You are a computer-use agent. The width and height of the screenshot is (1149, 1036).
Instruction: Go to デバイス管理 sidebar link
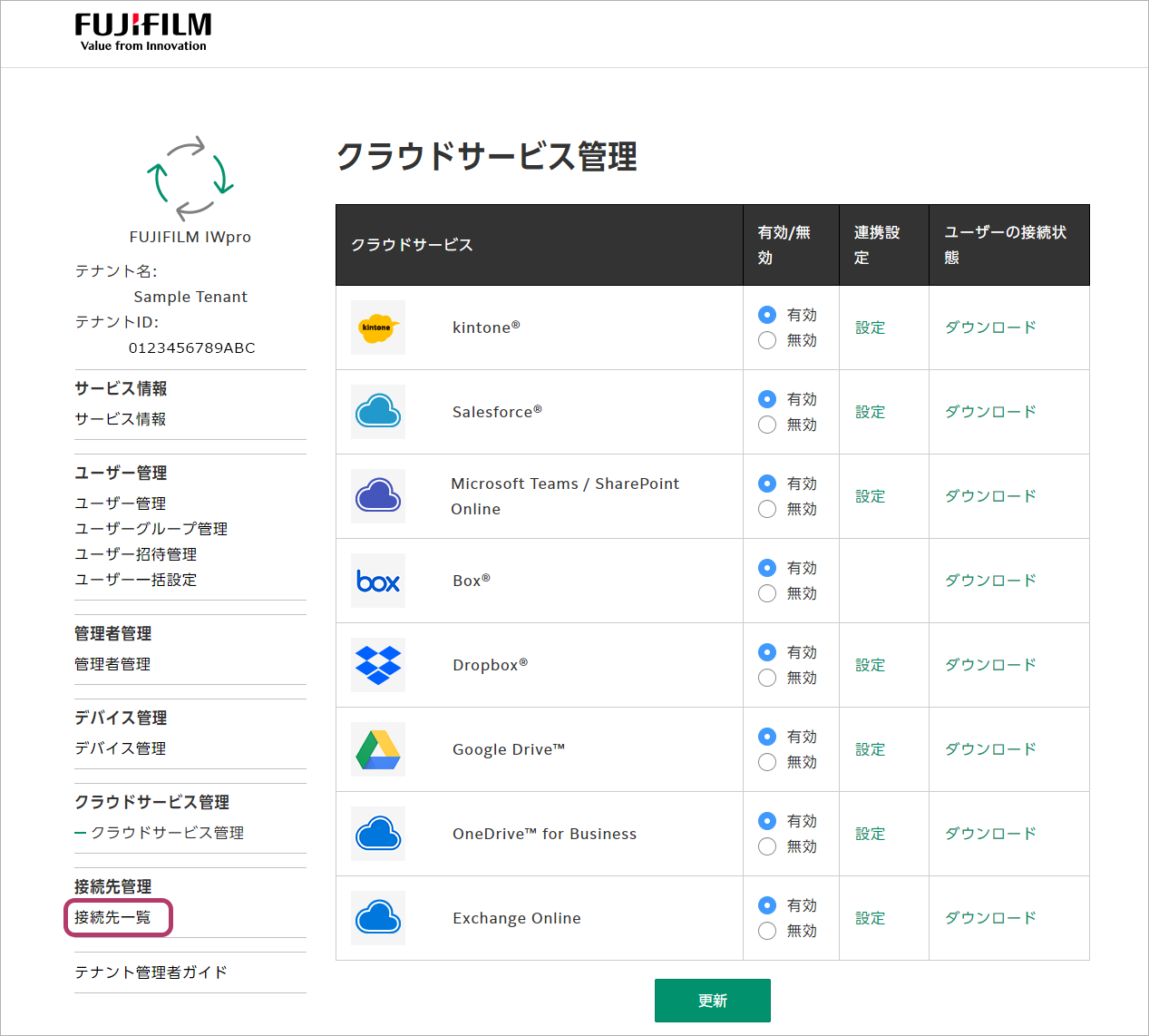click(x=120, y=748)
